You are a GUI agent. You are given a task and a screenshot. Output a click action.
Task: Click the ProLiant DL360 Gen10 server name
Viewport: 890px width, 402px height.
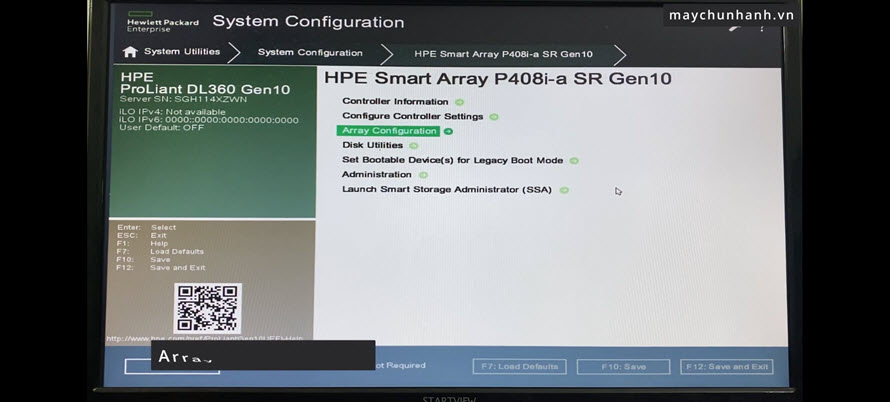click(205, 89)
